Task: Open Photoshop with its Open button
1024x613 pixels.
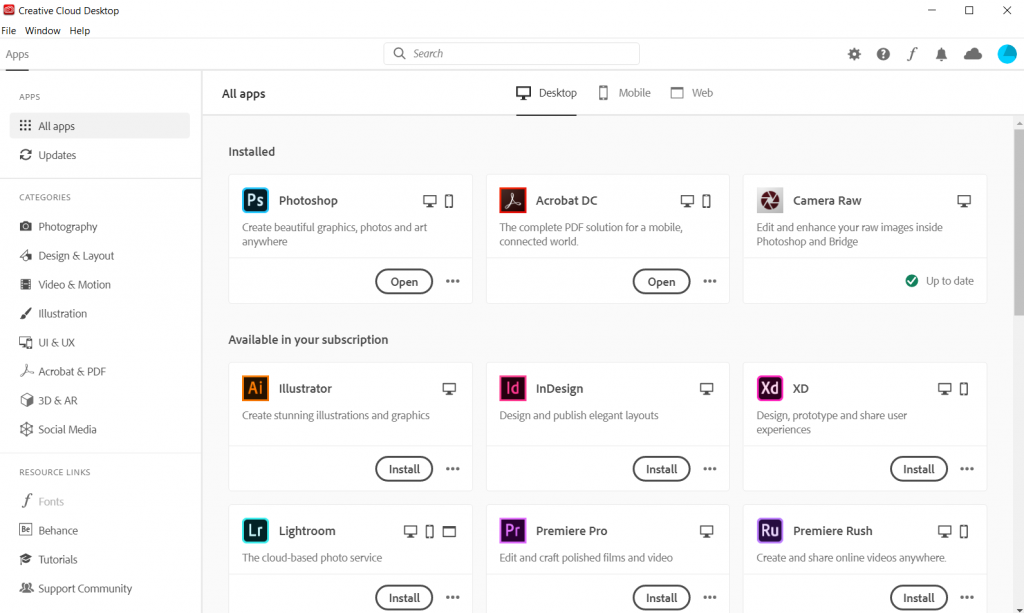Action: (x=404, y=281)
